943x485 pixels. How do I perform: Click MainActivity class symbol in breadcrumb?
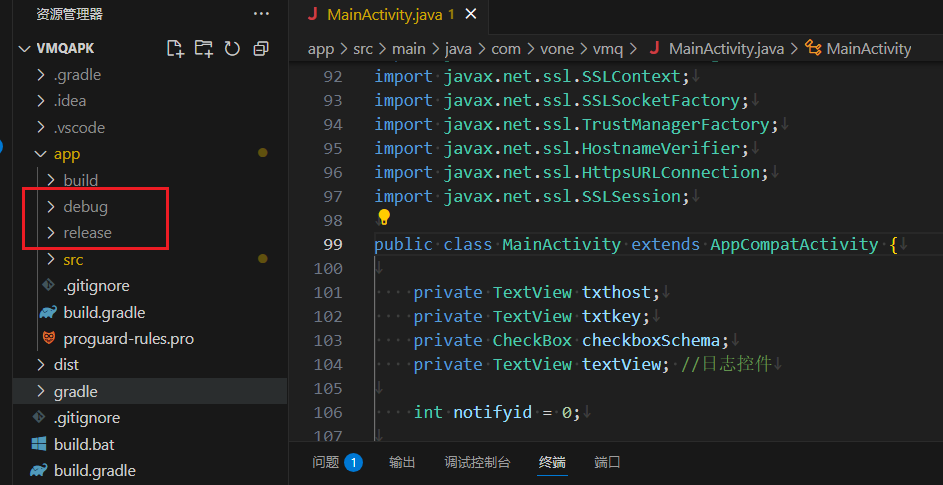tap(868, 48)
